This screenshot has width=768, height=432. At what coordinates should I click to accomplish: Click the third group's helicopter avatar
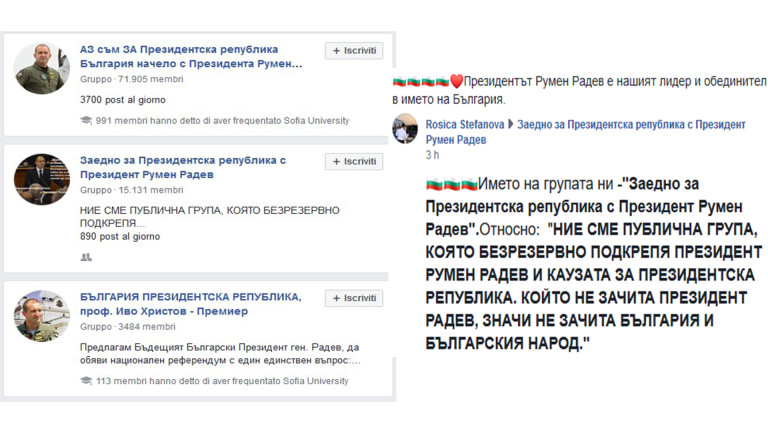pos(42,314)
